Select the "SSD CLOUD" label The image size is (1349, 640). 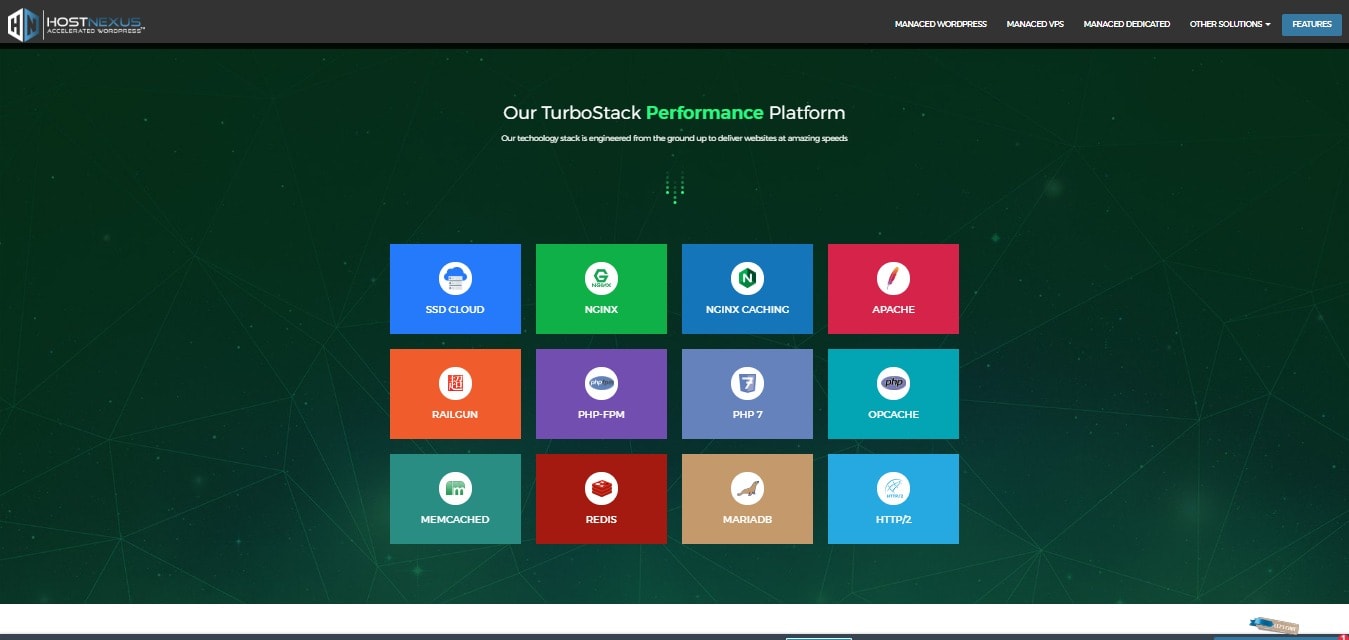455,310
